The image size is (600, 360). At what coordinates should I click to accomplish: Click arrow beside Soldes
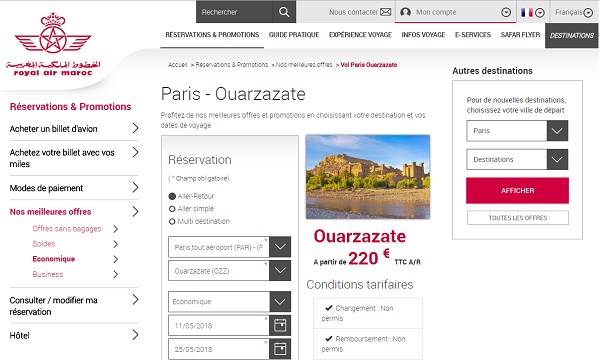coord(116,244)
